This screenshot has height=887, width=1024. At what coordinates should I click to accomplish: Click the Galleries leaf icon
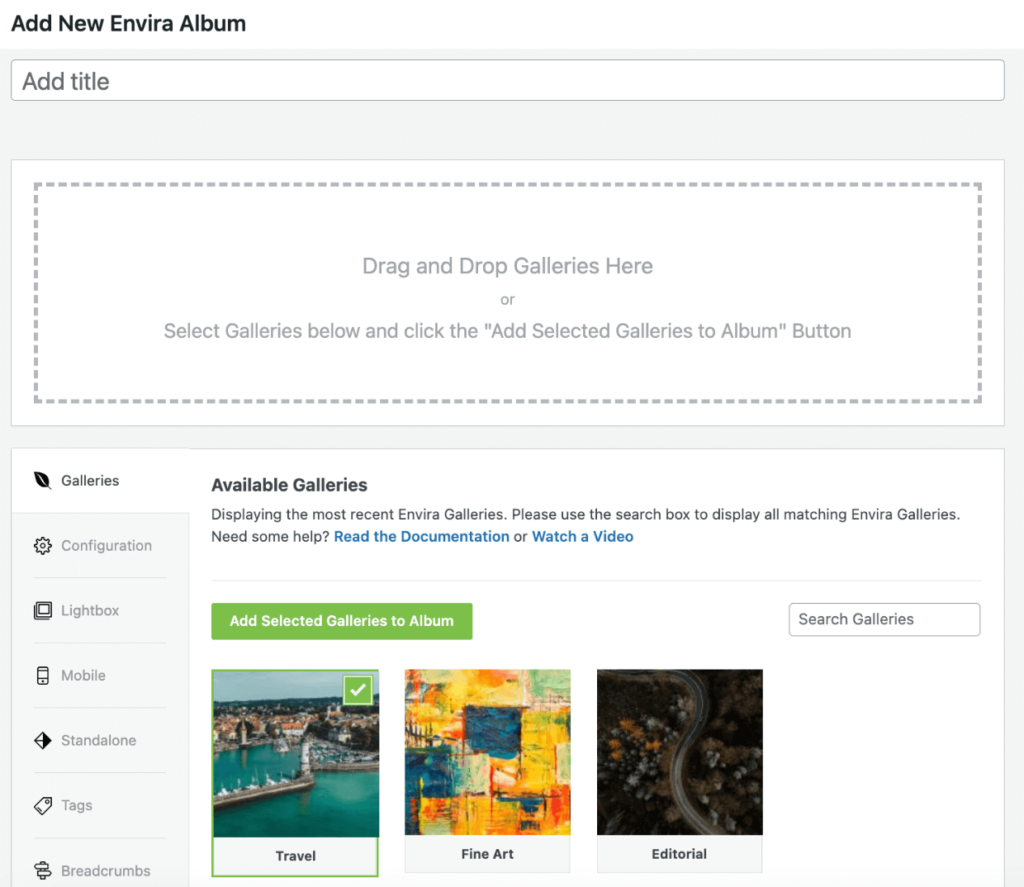tap(42, 480)
